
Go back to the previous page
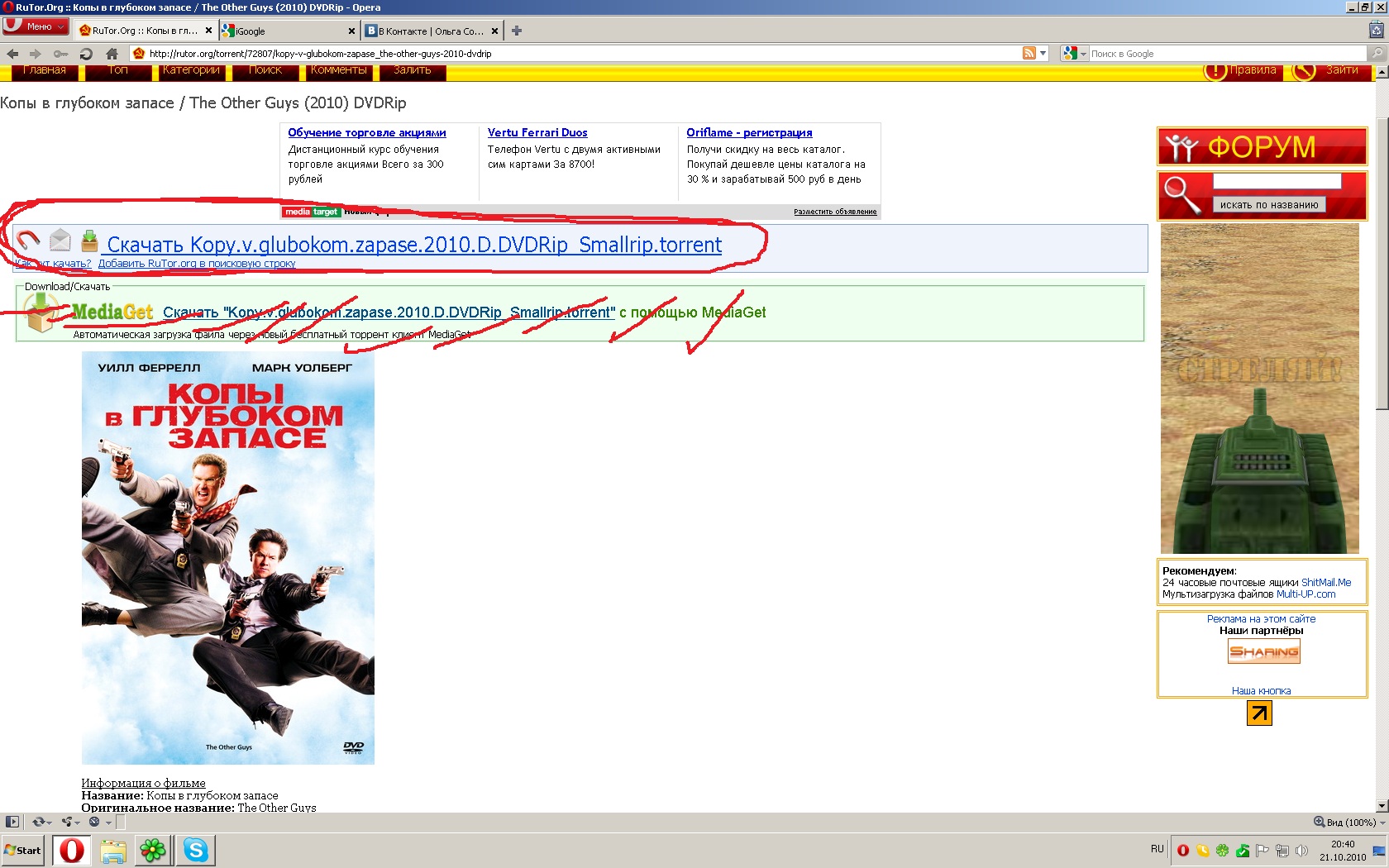[x=12, y=54]
